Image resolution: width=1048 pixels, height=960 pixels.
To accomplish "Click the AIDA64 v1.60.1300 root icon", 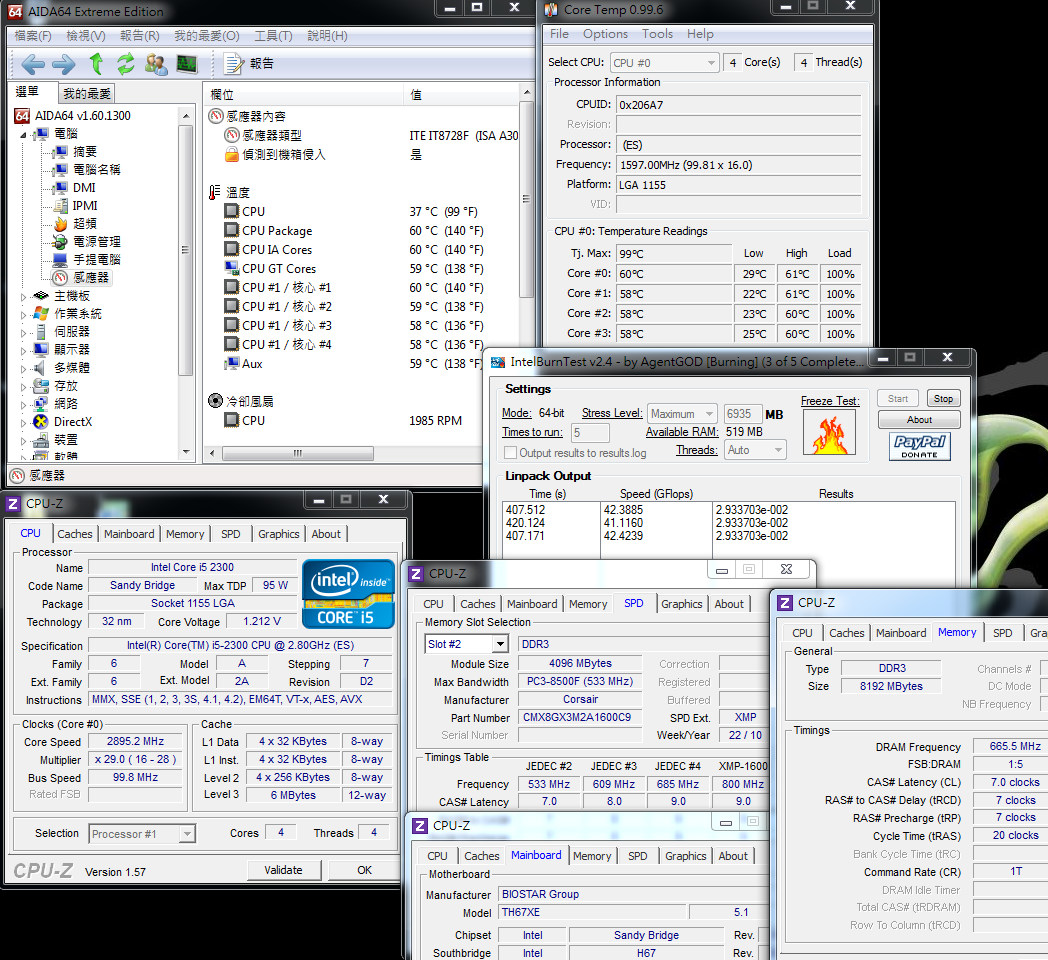I will click(x=22, y=116).
